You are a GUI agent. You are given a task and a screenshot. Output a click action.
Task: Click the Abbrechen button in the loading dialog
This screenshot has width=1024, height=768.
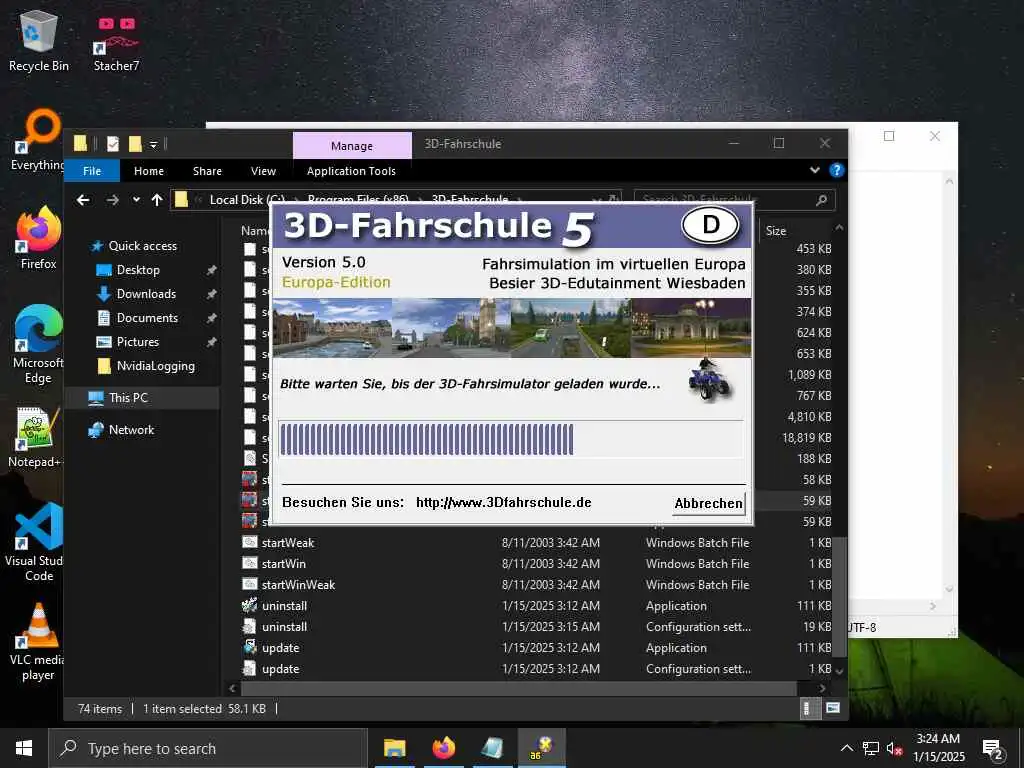click(x=709, y=503)
